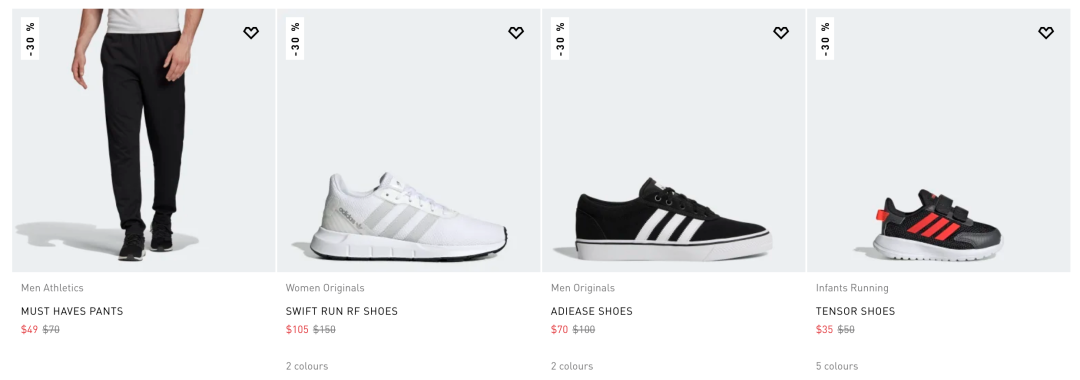The height and width of the screenshot is (380, 1080).
Task: Save Adiease Shoes with the heart icon
Action: [x=780, y=32]
